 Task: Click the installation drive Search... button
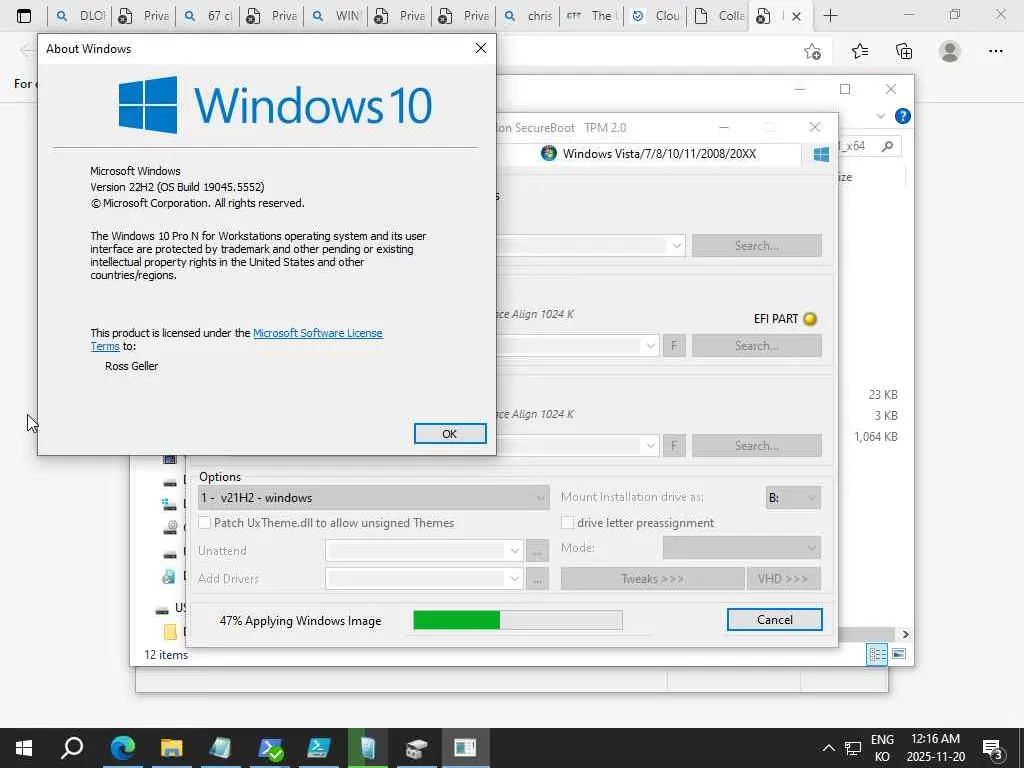(x=757, y=445)
